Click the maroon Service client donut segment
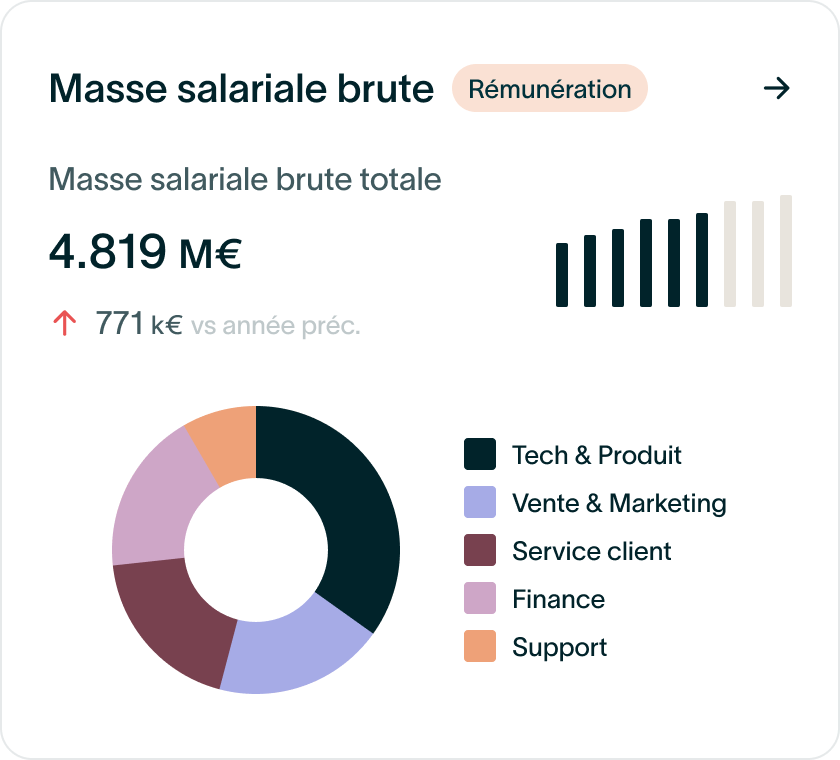 [169, 621]
